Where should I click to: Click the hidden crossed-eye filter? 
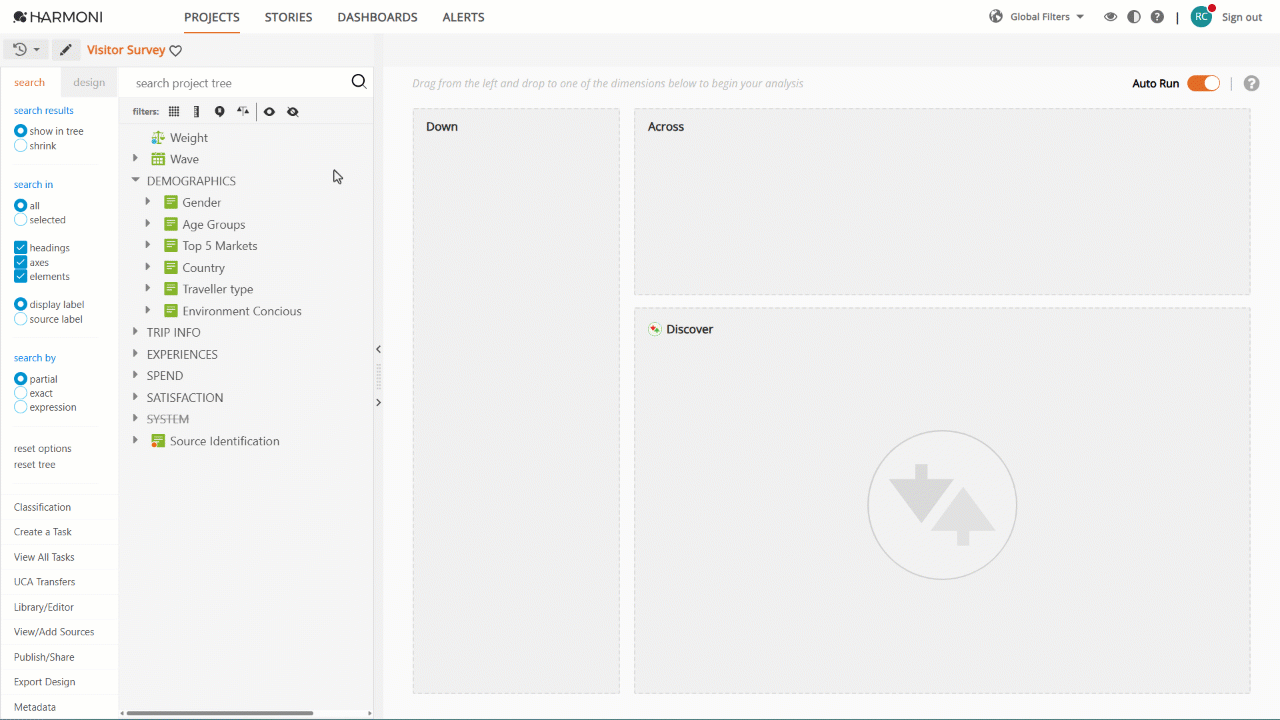point(292,112)
